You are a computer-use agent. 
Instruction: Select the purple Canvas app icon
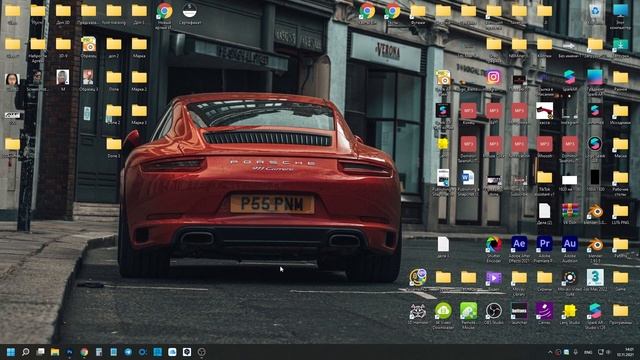[544, 311]
